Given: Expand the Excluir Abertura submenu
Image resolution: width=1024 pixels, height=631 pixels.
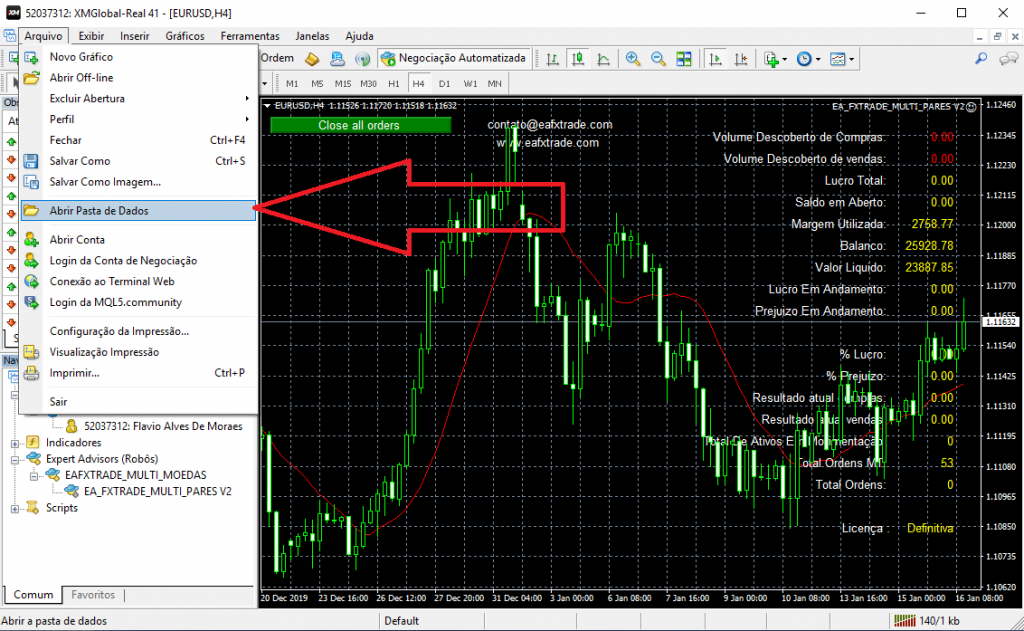Looking at the screenshot, I should (138, 99).
